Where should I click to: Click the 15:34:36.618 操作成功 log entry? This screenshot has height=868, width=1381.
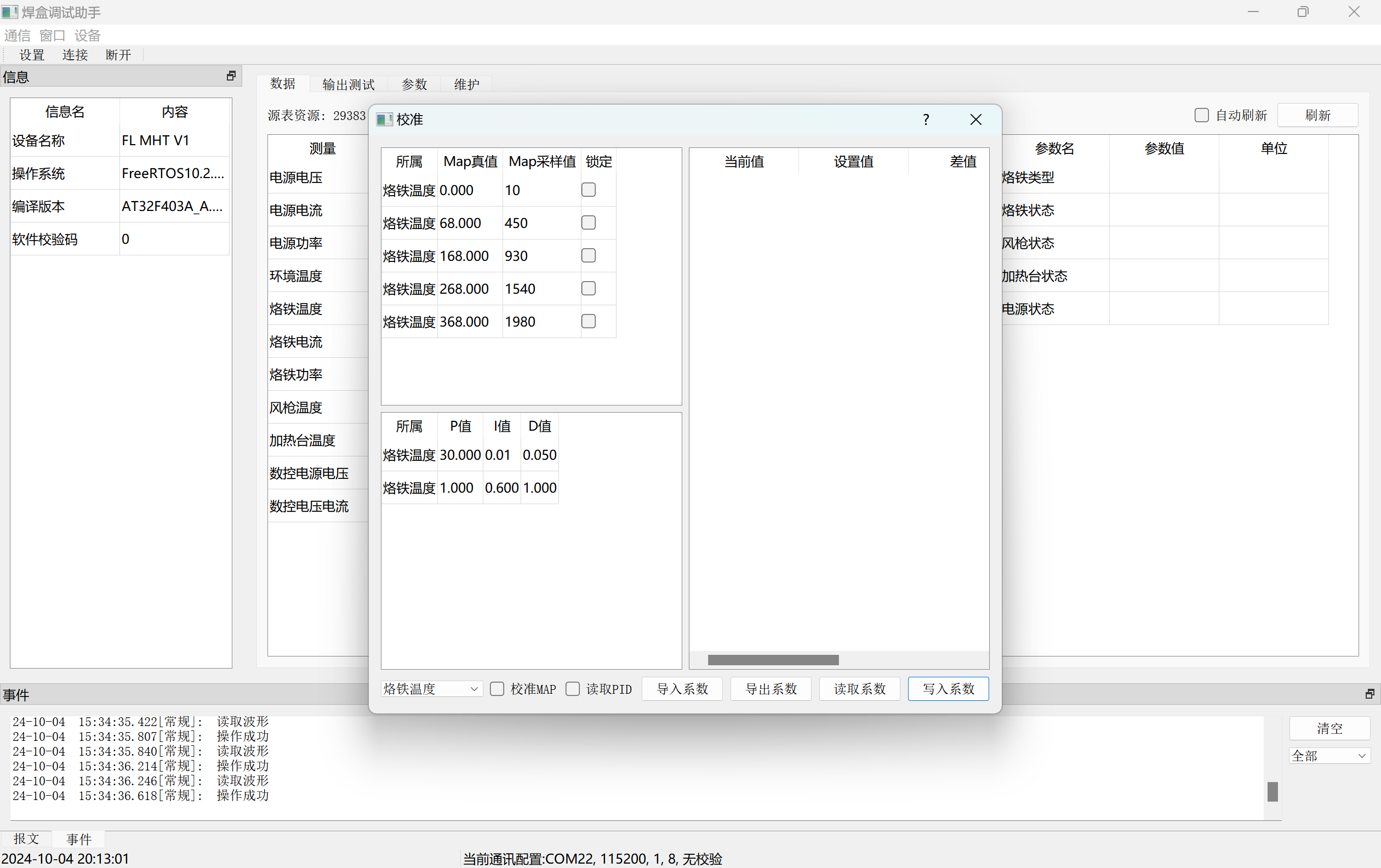pos(140,795)
